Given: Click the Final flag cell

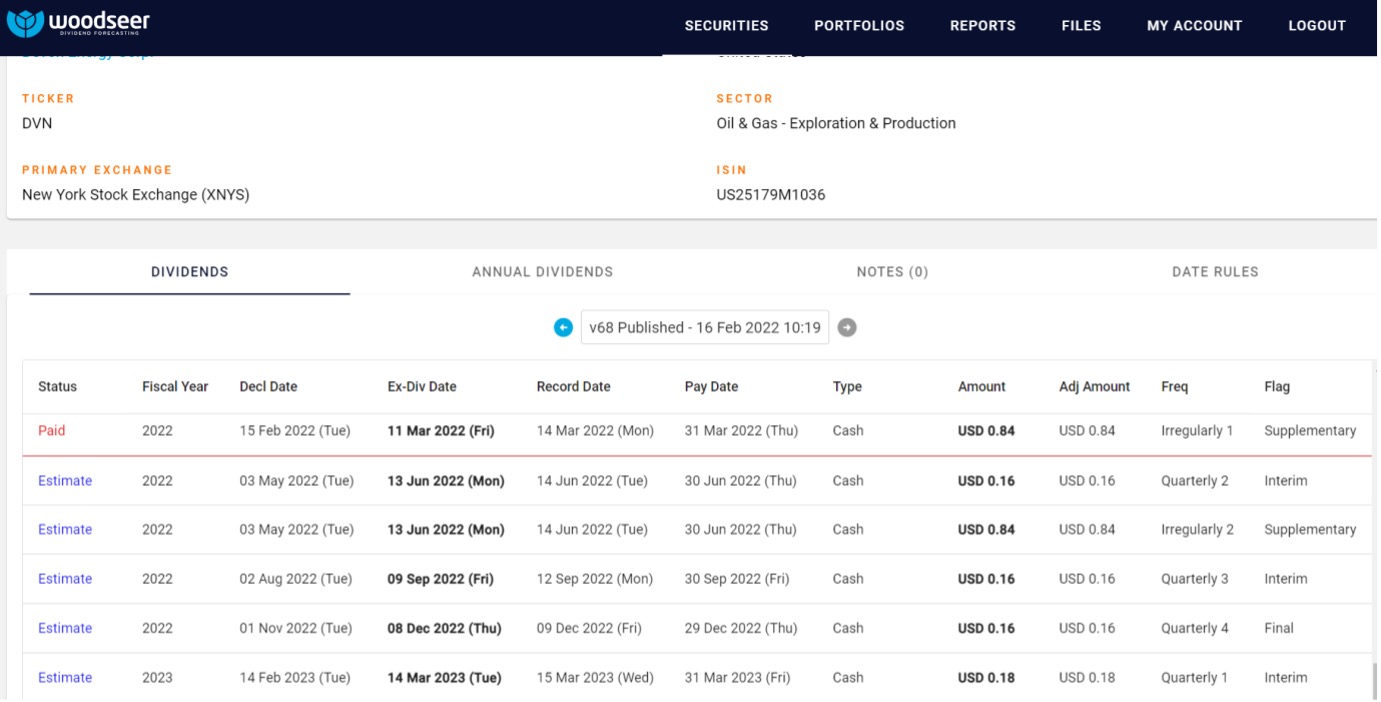Looking at the screenshot, I should coord(1279,628).
